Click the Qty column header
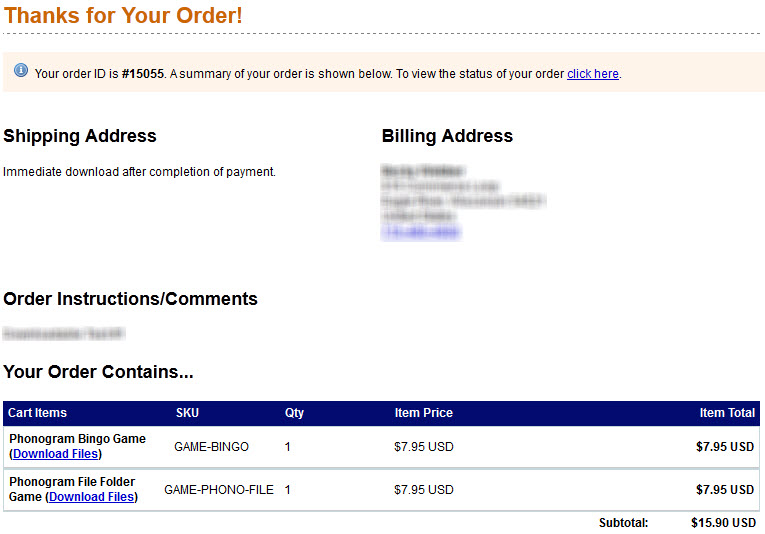765x534 pixels. [294, 413]
